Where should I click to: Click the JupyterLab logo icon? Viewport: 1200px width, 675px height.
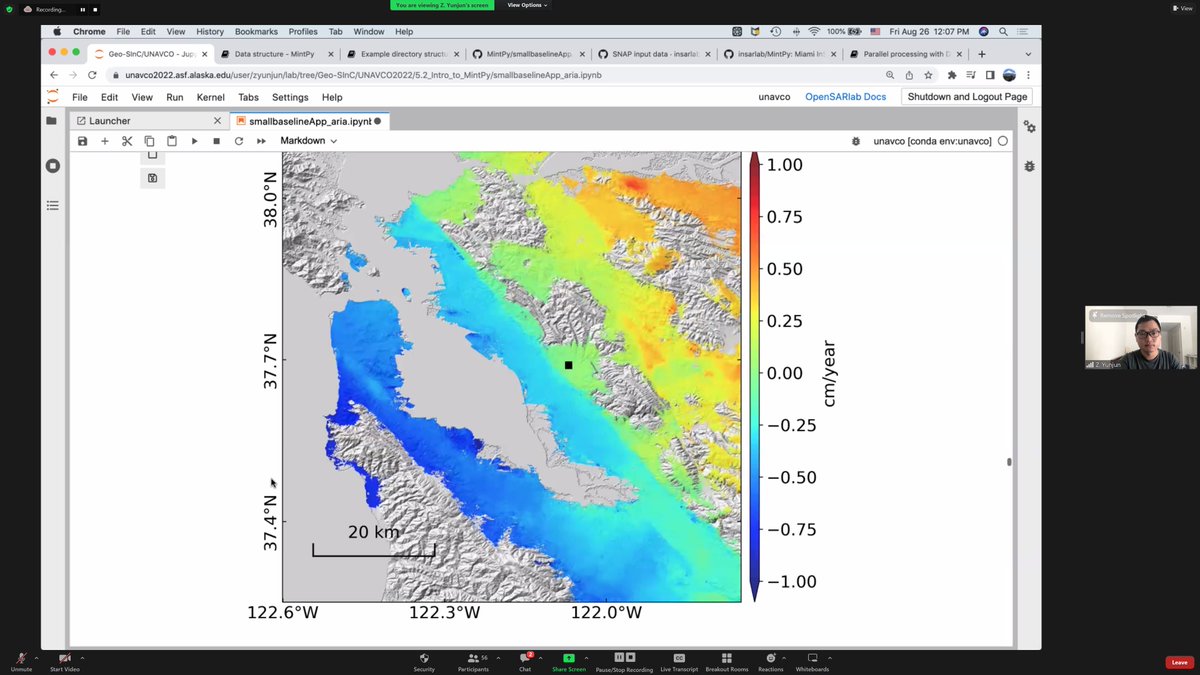(52, 97)
